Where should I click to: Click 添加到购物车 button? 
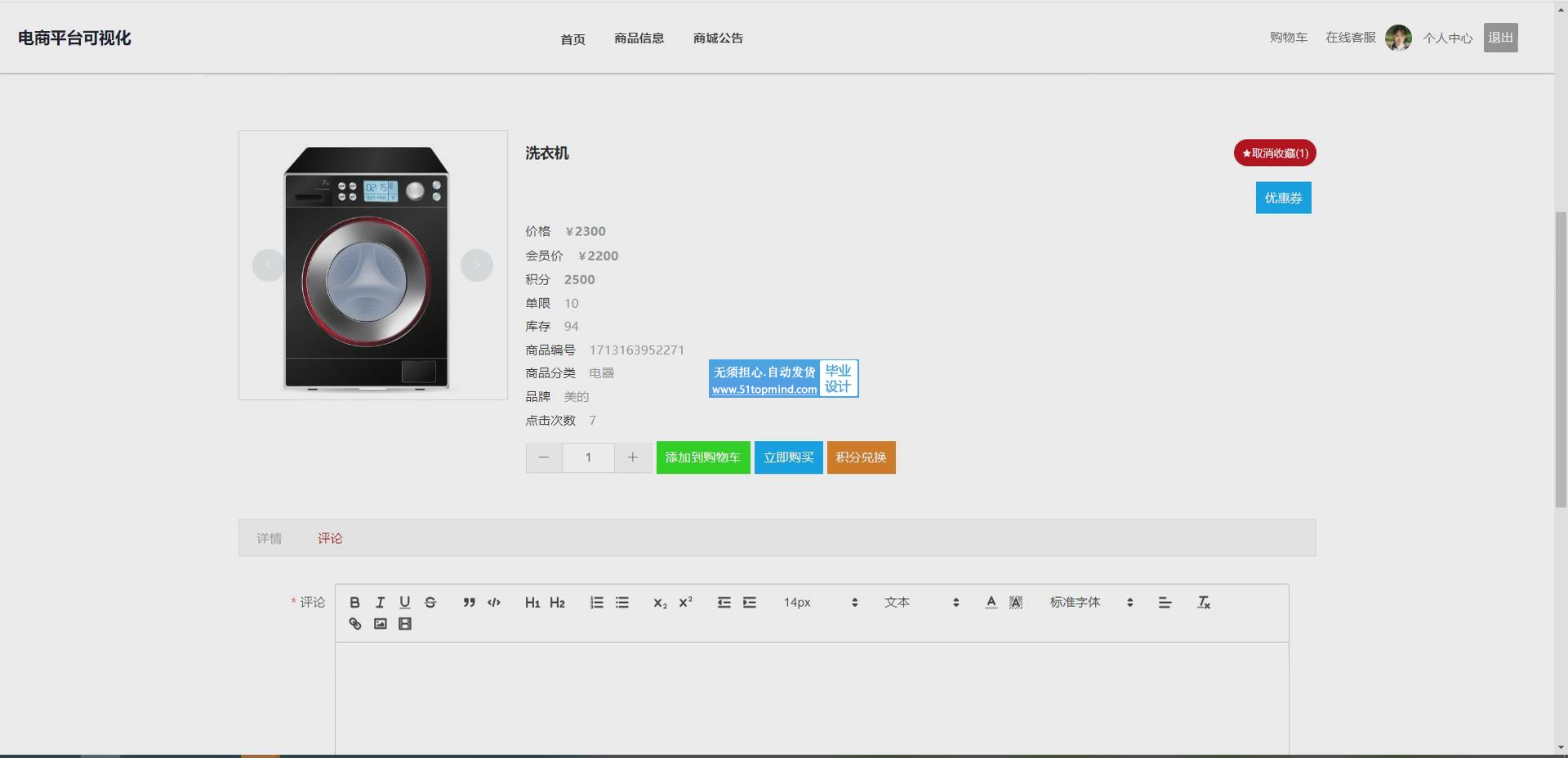point(703,457)
